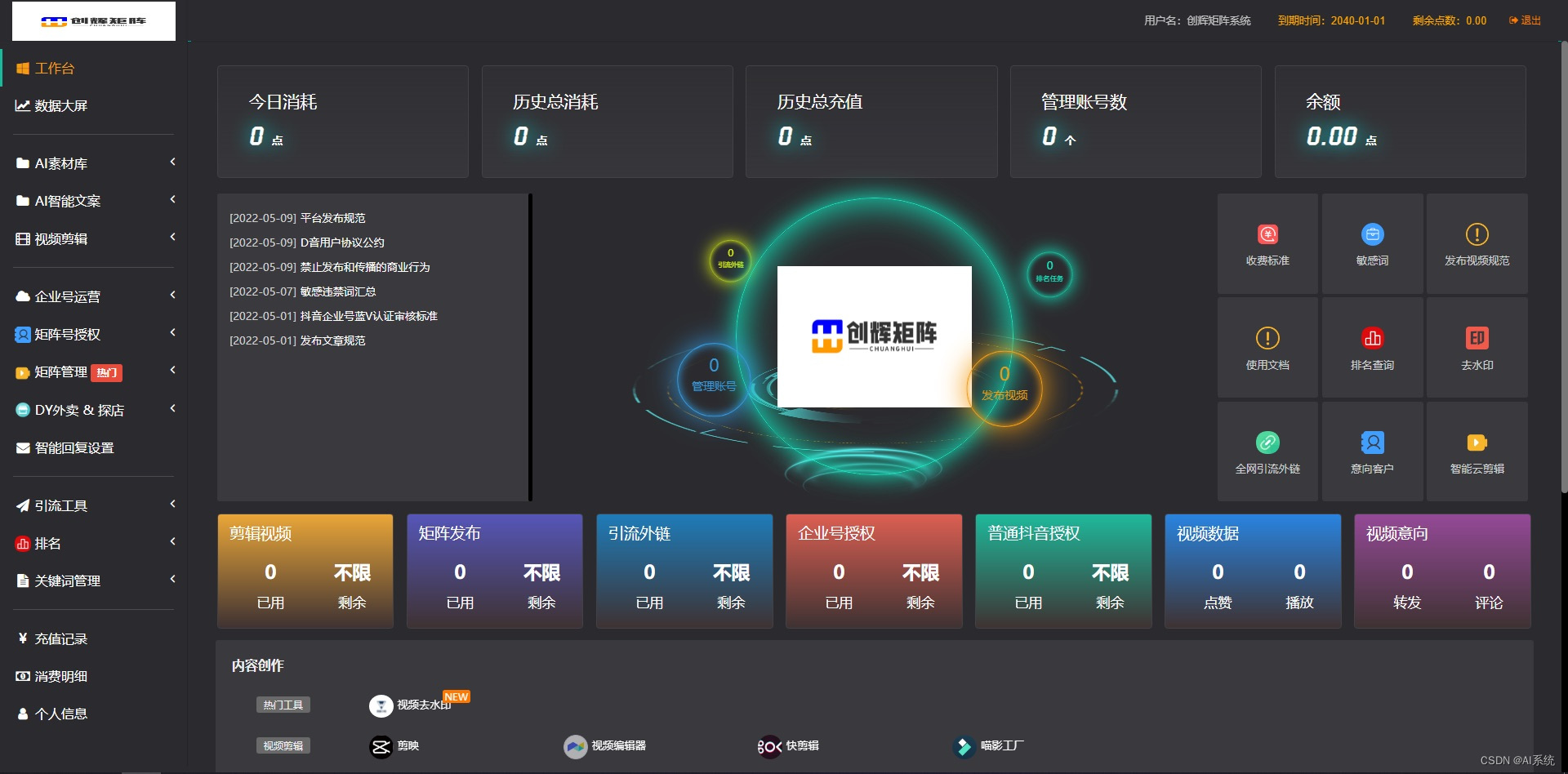Expand the AI素材库 menu chevron
Viewport: 1568px width, 774px height.
coord(172,162)
